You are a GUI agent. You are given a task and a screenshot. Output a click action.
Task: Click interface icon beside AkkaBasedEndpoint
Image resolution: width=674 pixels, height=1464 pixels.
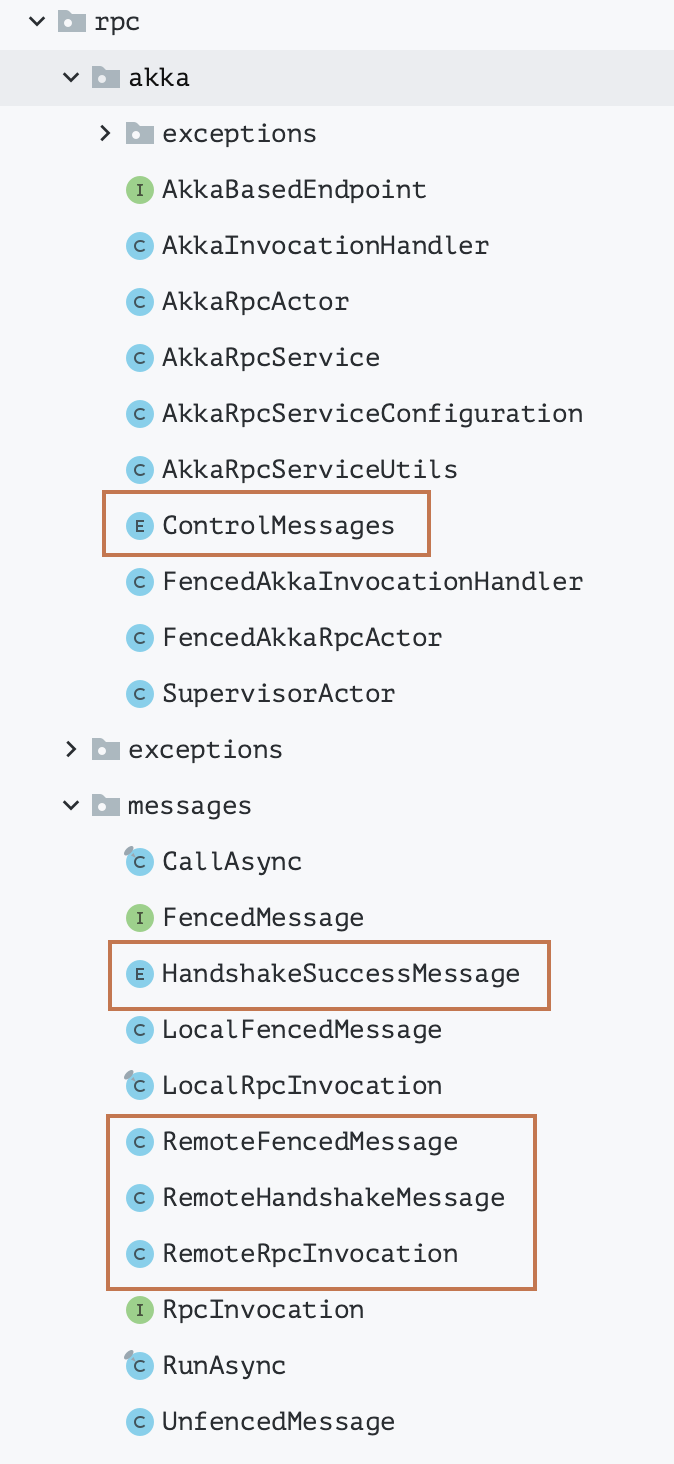pyautogui.click(x=139, y=189)
